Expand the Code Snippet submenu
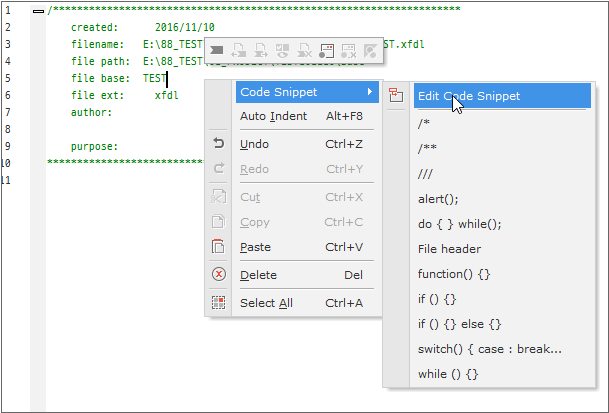 click(306, 92)
